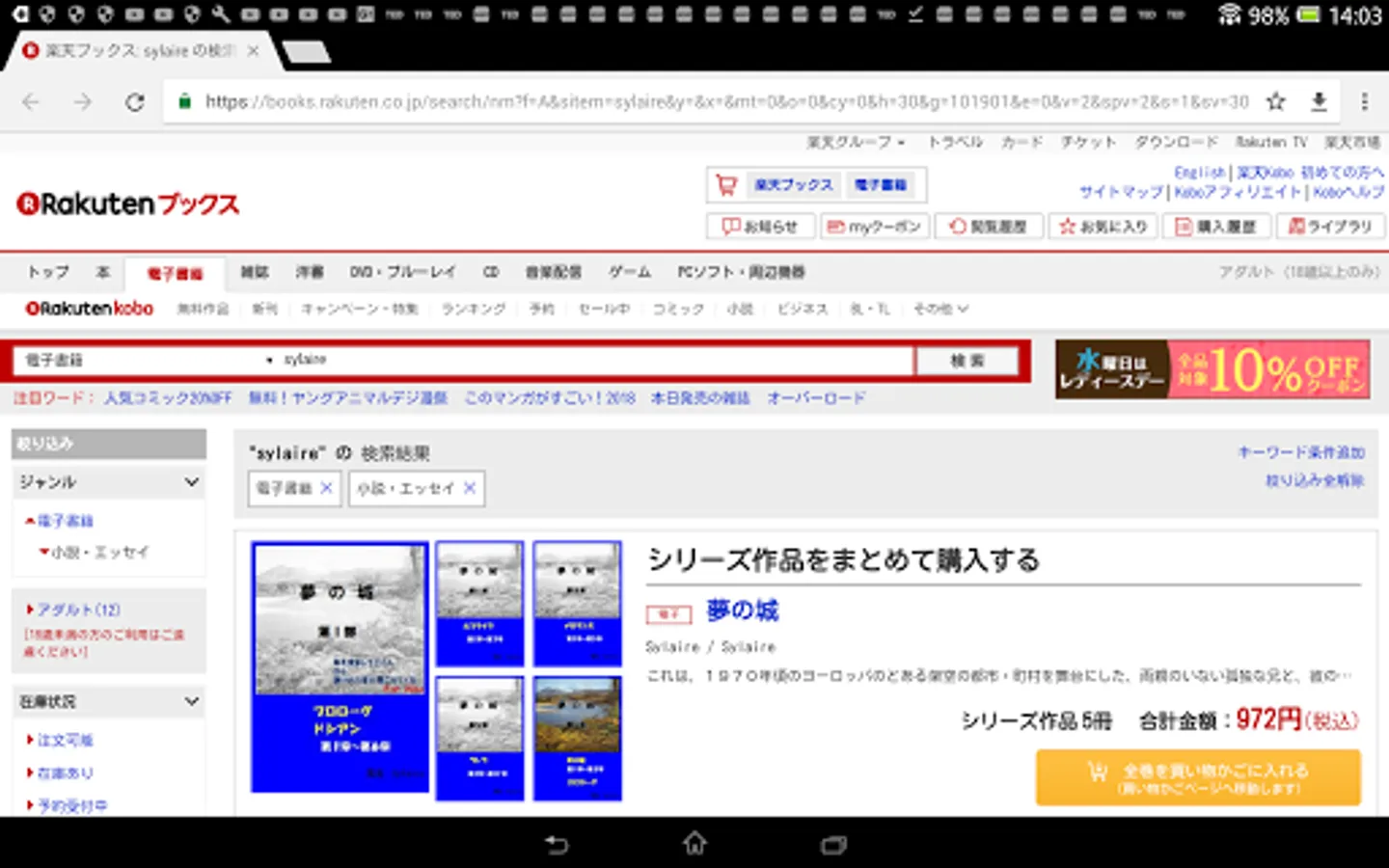Select アダルト(12) filter link
The width and height of the screenshot is (1389, 868).
(78, 610)
